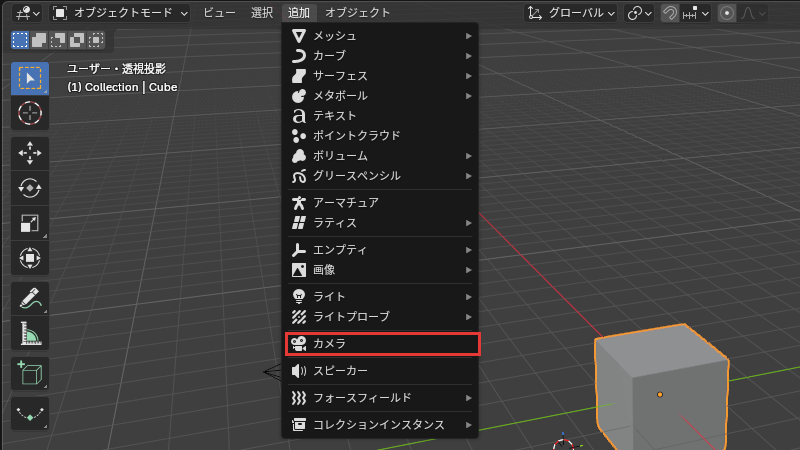
Task: Expand the ボリューム submenu
Action: (x=381, y=156)
